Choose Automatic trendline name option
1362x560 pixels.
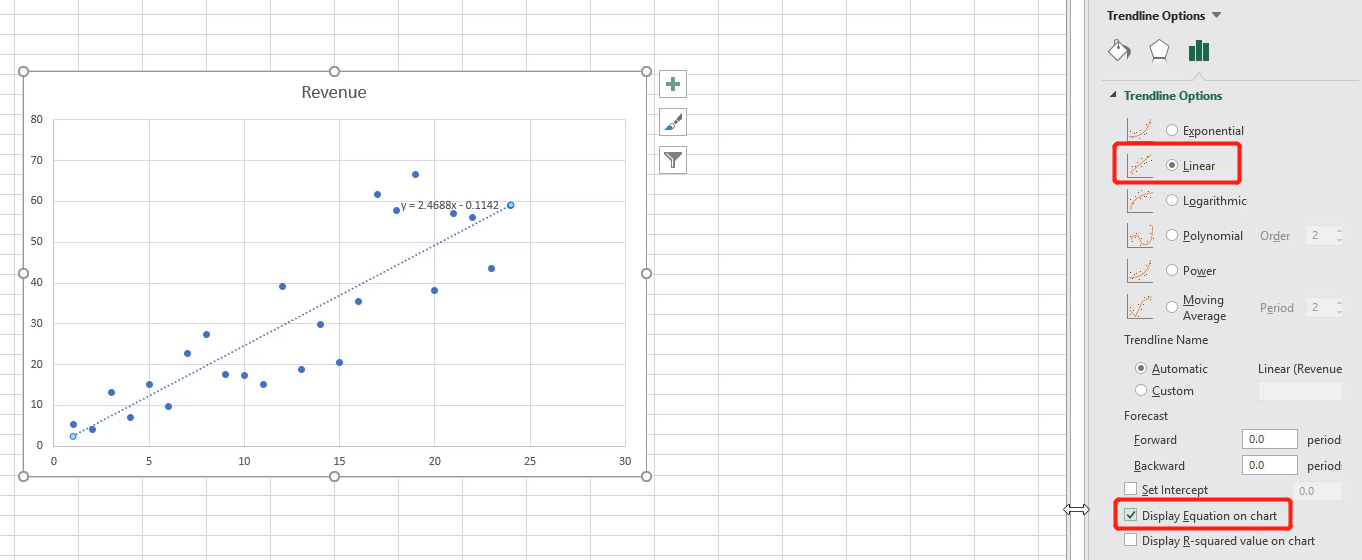coord(1141,368)
